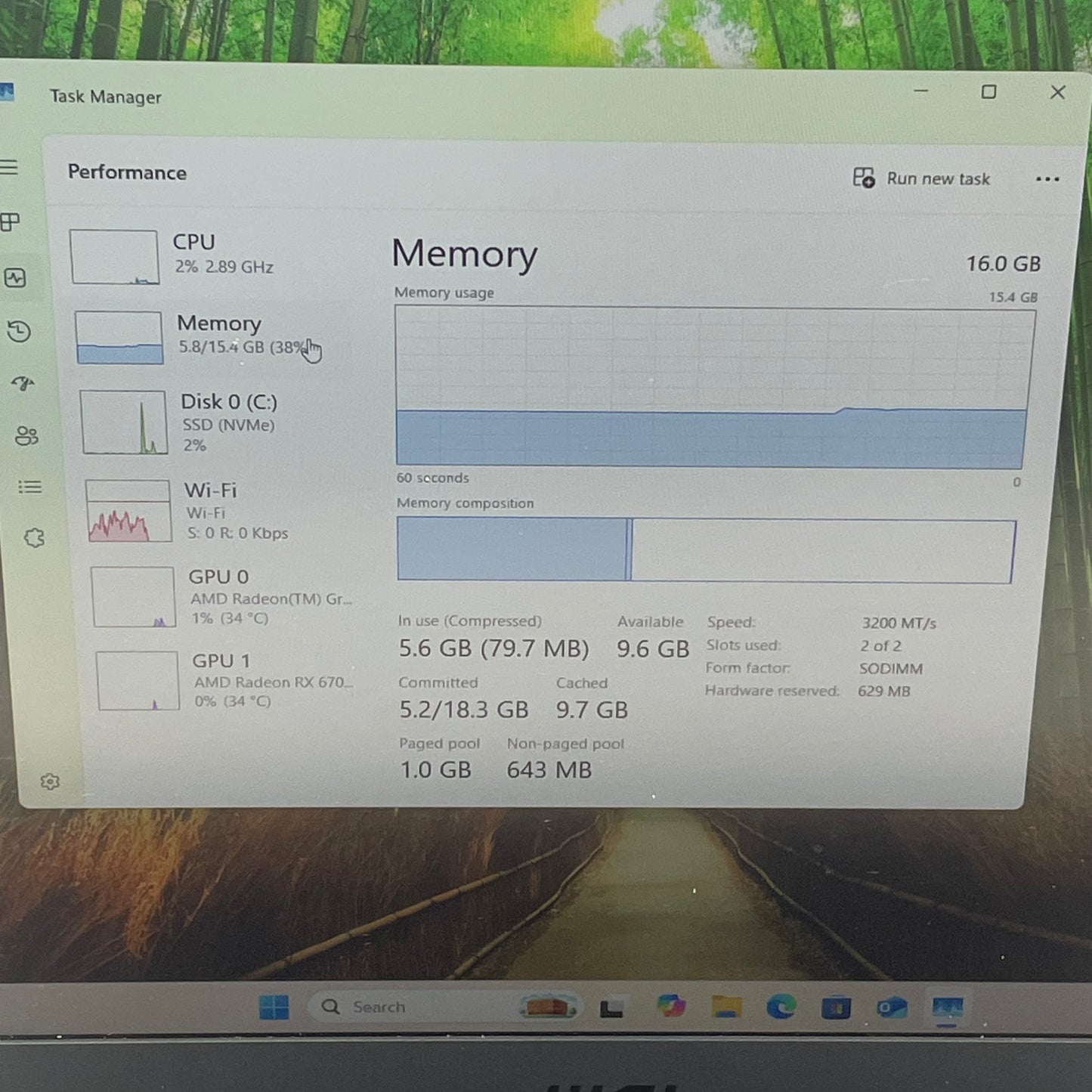Open the three-dot more options menu
Image resolution: width=1092 pixels, height=1092 pixels.
(1047, 179)
